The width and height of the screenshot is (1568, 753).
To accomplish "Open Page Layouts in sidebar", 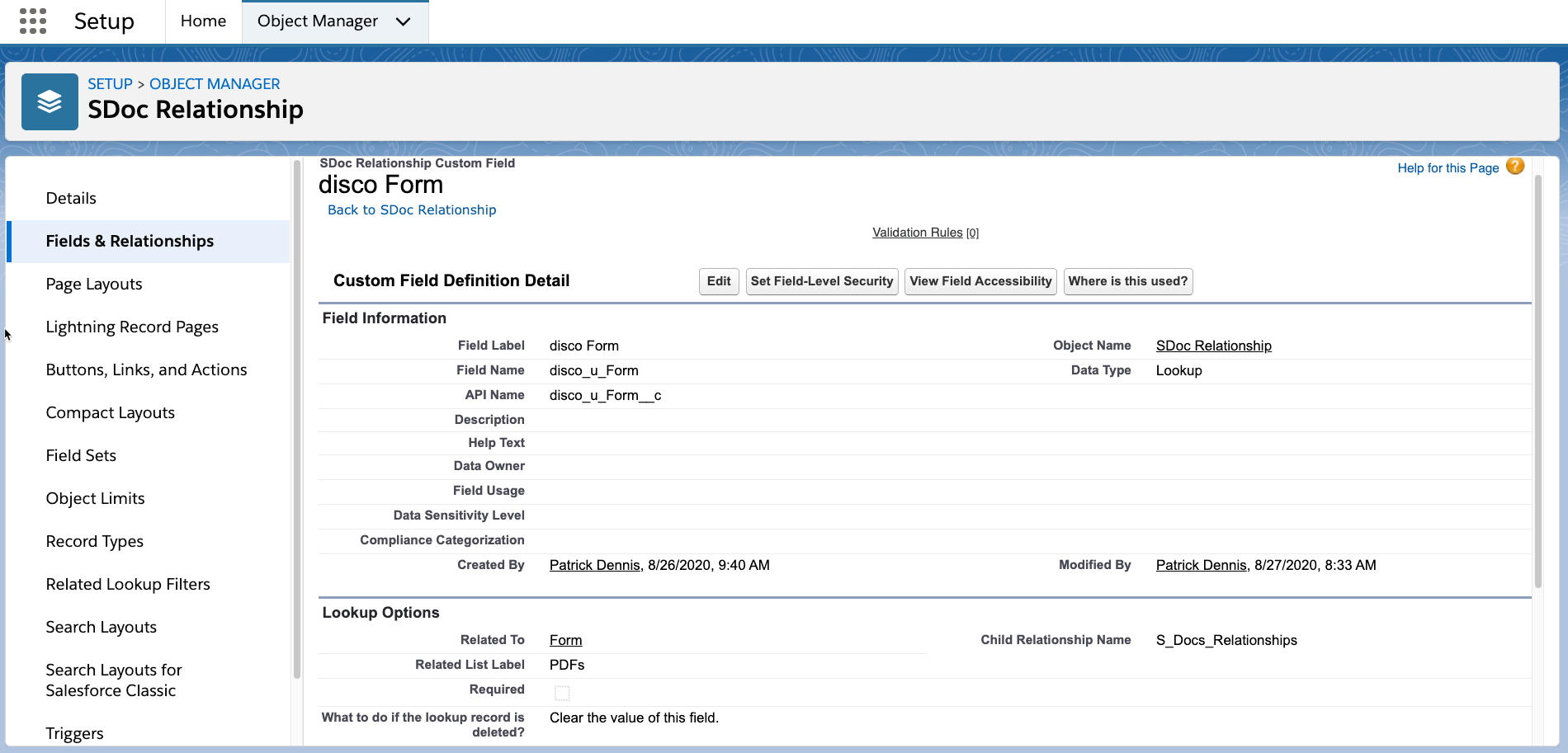I will (149, 285).
